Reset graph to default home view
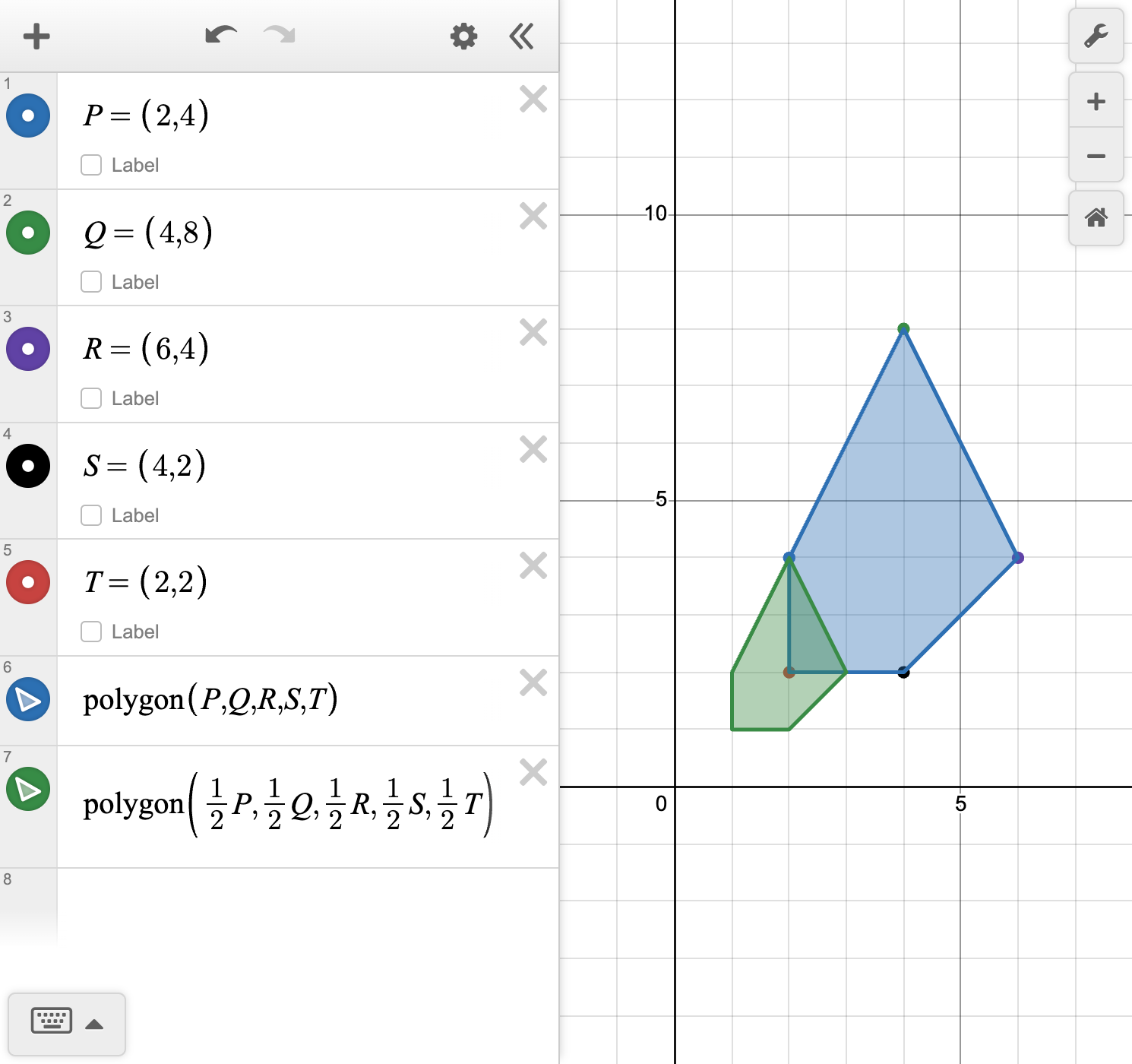Viewport: 1132px width, 1064px height. [1096, 218]
